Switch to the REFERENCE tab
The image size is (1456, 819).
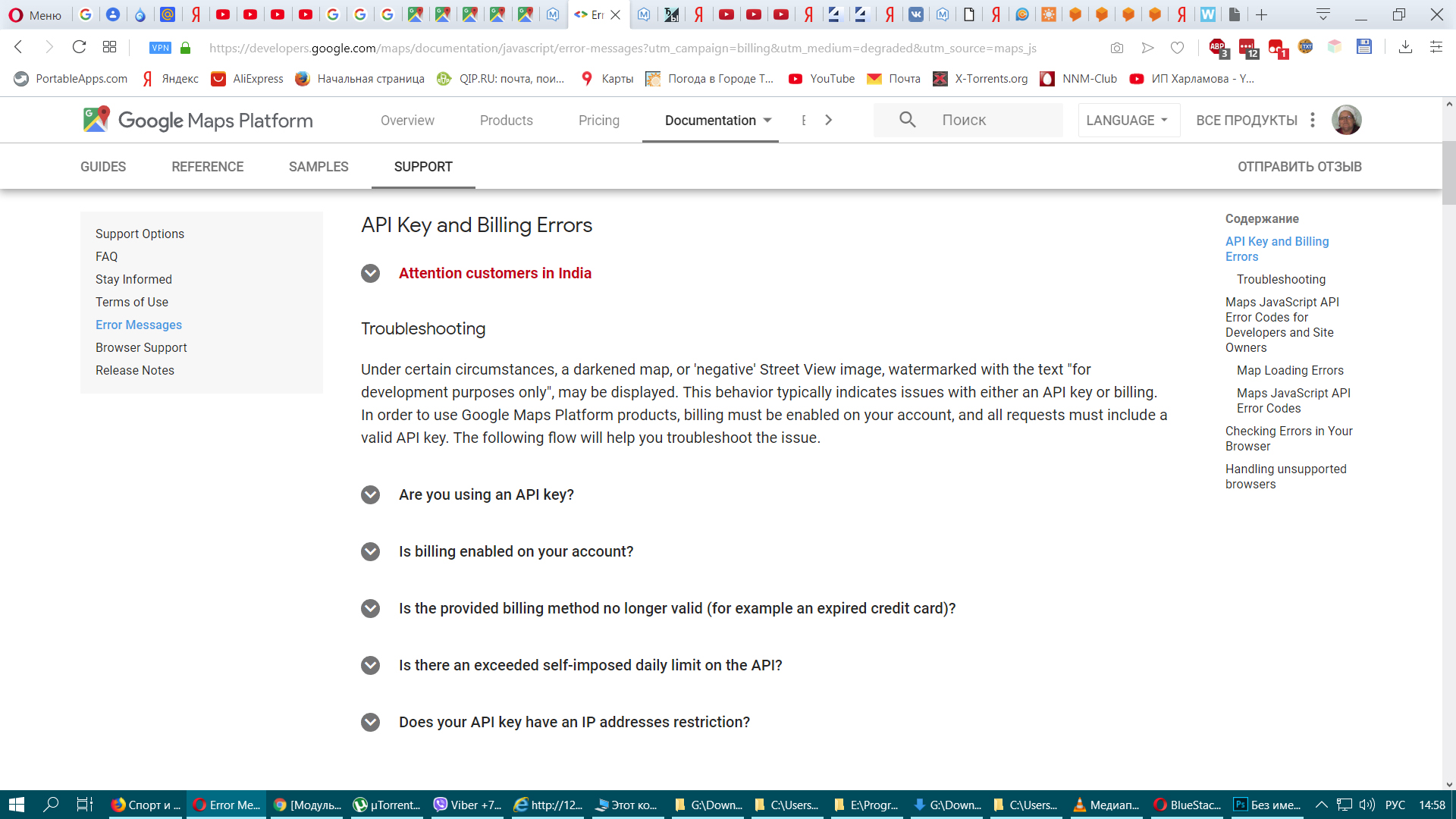207,167
